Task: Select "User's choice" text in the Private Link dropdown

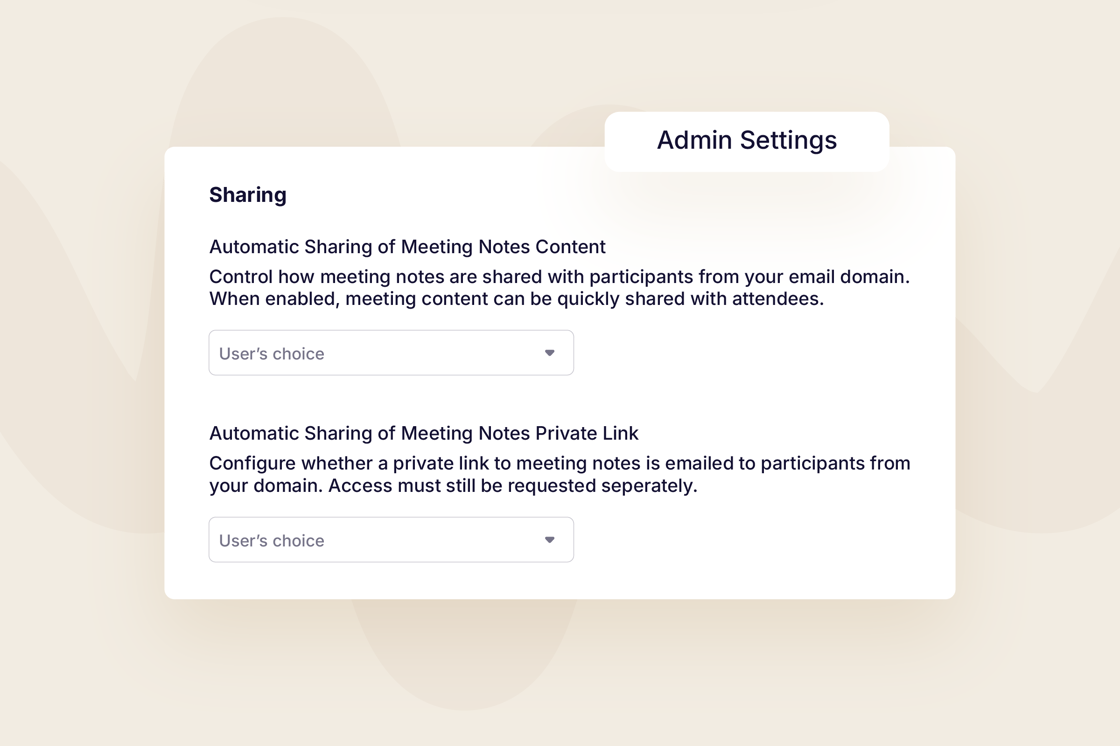Action: (x=271, y=541)
